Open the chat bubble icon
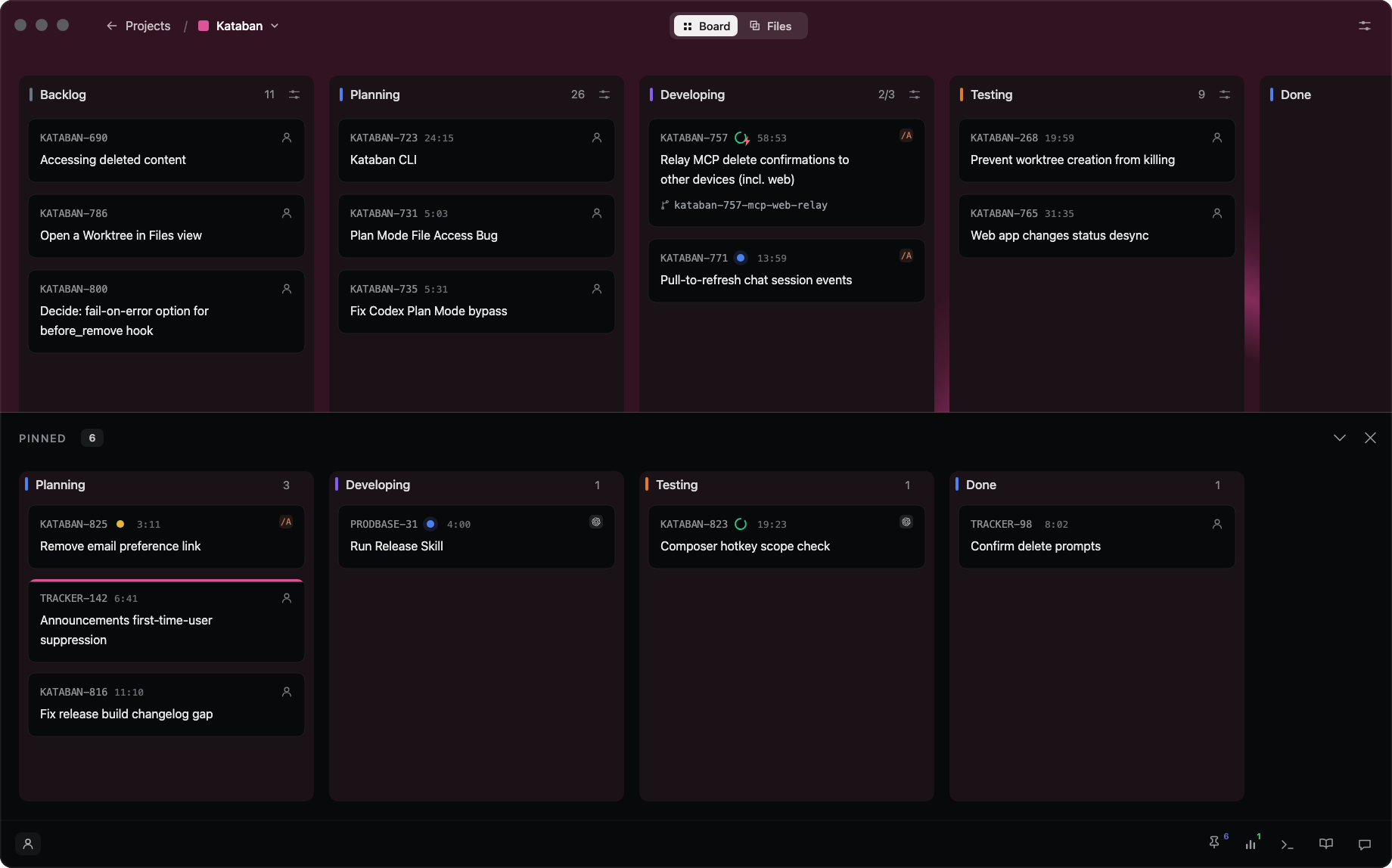The width and height of the screenshot is (1392, 868). (1365, 844)
